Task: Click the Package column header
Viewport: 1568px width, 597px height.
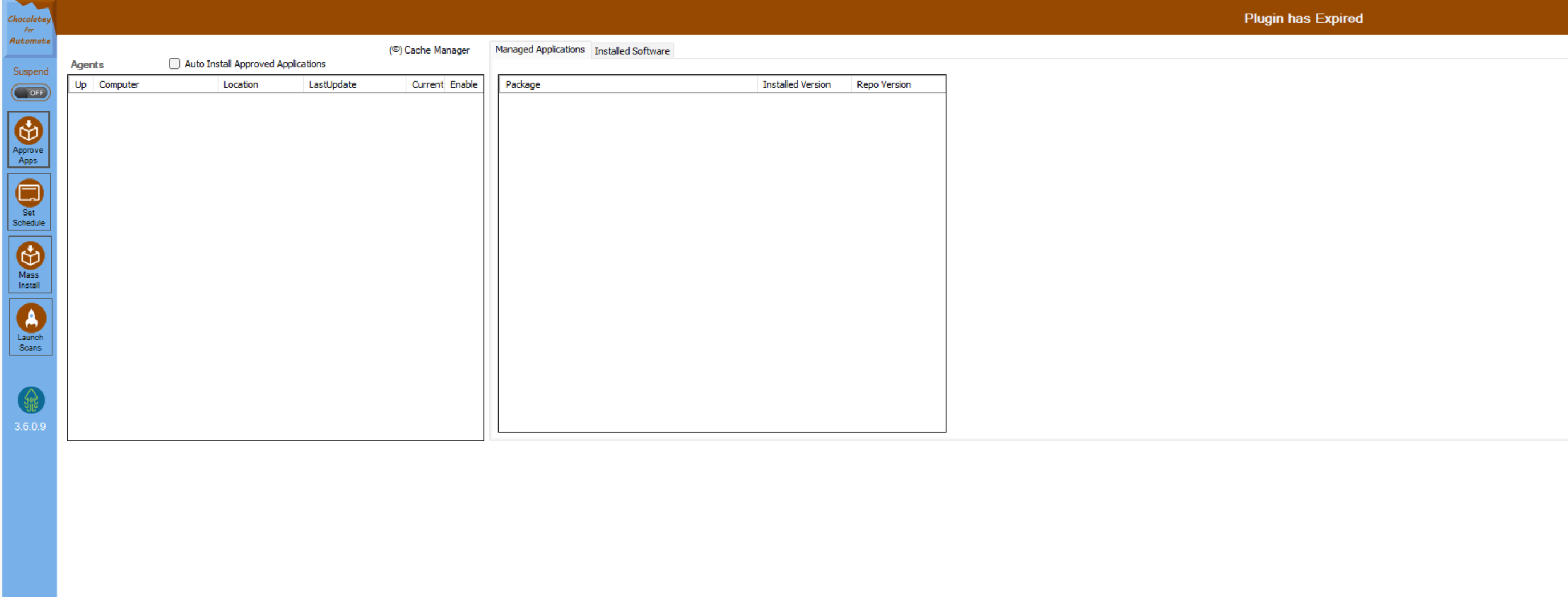Action: pyautogui.click(x=522, y=84)
